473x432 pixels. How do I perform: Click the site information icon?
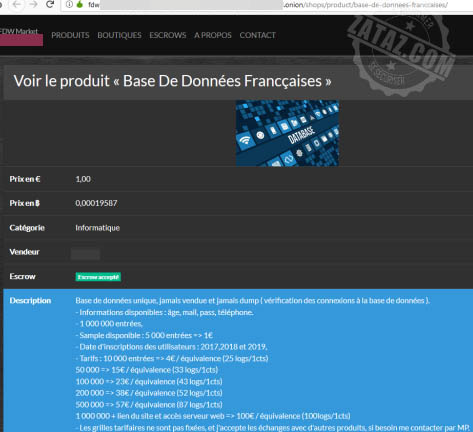[69, 5]
